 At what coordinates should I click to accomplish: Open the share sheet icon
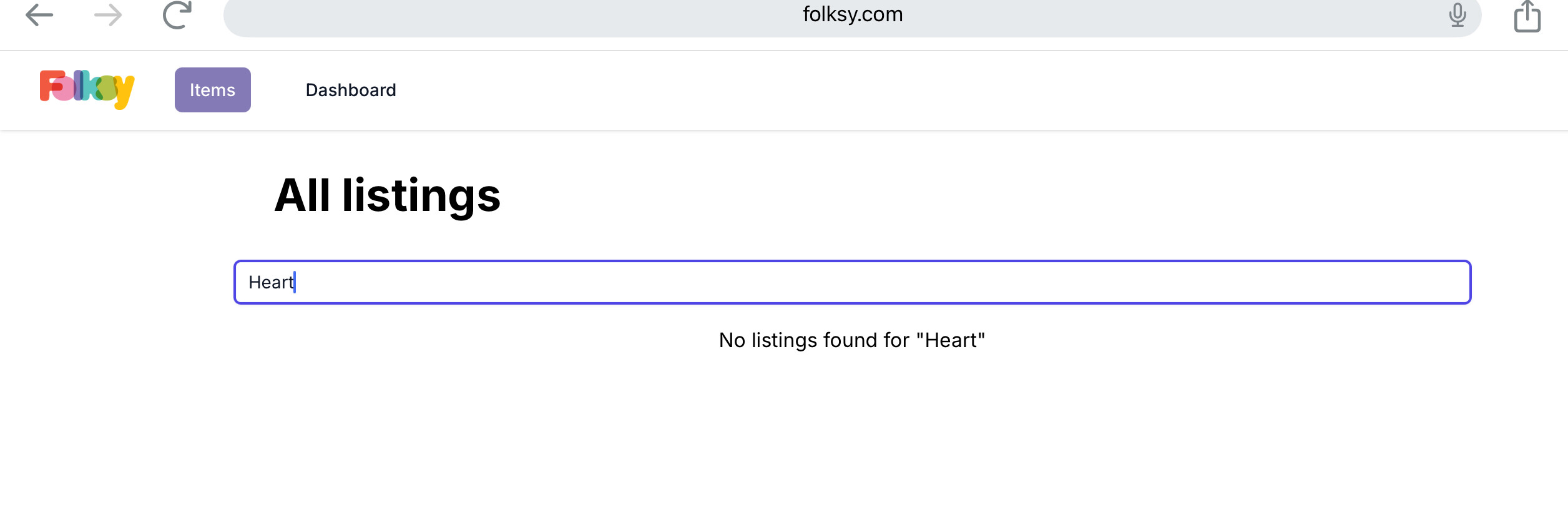[x=1527, y=16]
